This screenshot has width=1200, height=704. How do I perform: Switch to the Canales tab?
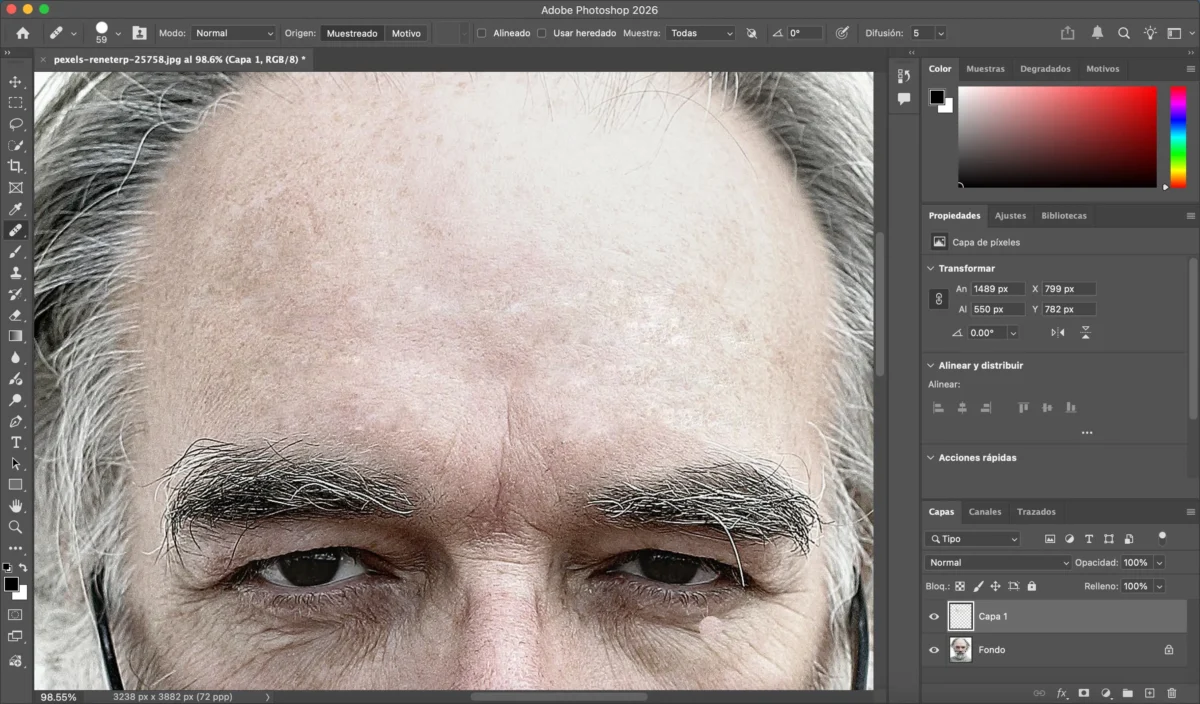tap(985, 512)
